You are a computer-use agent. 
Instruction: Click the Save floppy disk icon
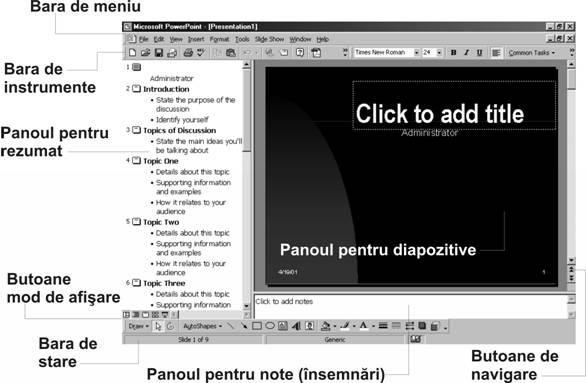pos(158,53)
